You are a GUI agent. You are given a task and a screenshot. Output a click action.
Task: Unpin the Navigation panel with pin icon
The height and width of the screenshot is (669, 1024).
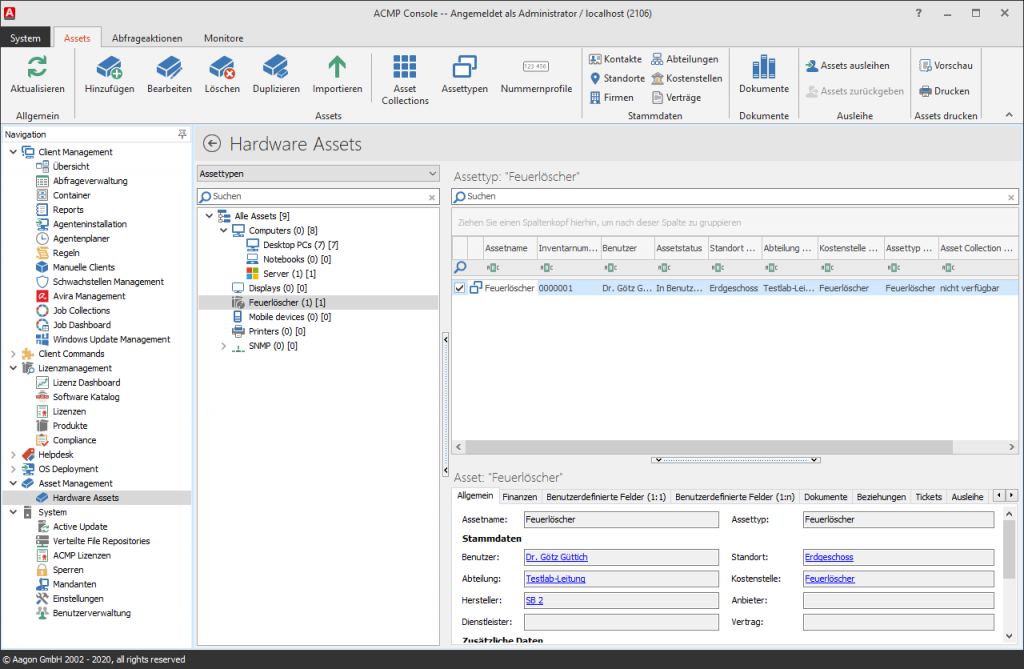point(182,134)
